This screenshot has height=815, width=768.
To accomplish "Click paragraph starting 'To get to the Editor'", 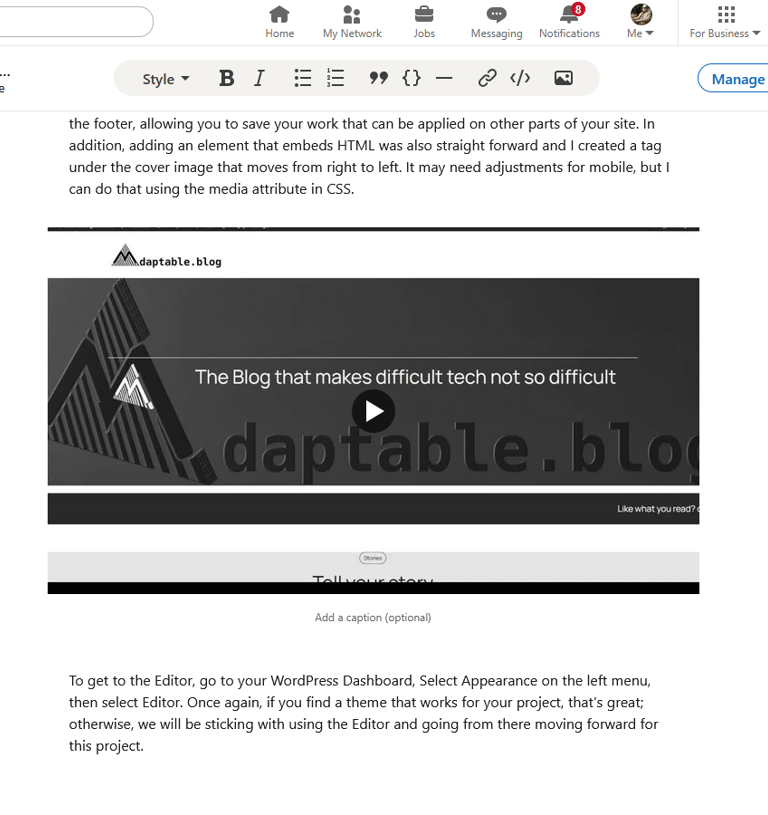I will (364, 713).
